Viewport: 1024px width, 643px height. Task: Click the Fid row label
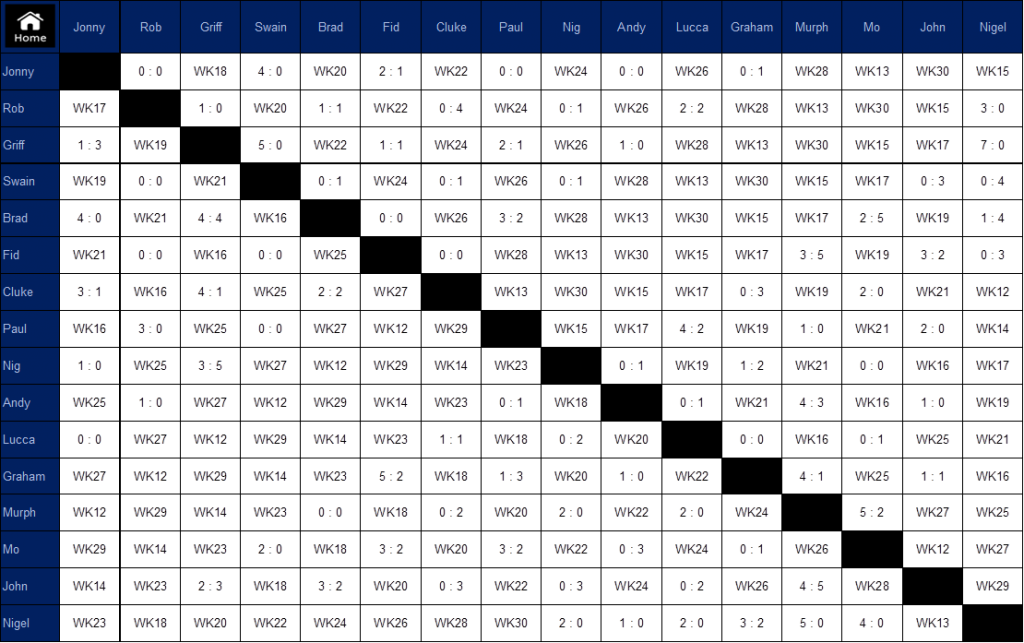click(30, 255)
